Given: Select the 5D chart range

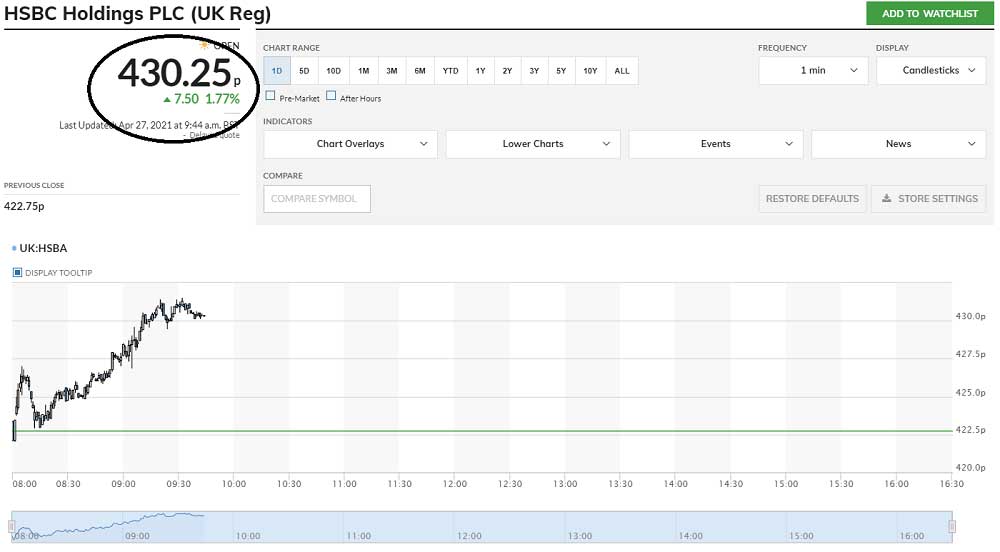Looking at the screenshot, I should pos(304,71).
